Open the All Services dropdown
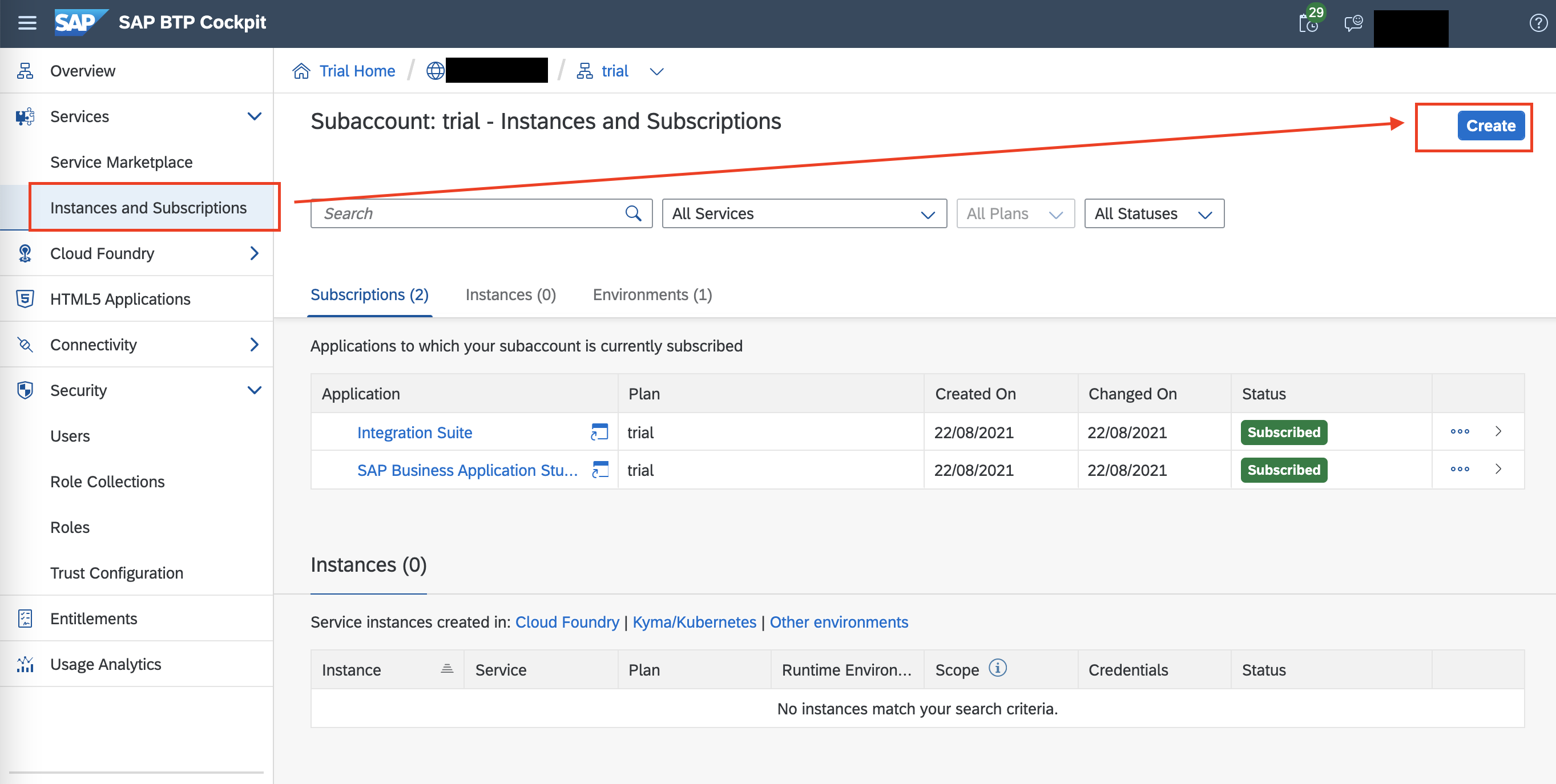 tap(804, 213)
